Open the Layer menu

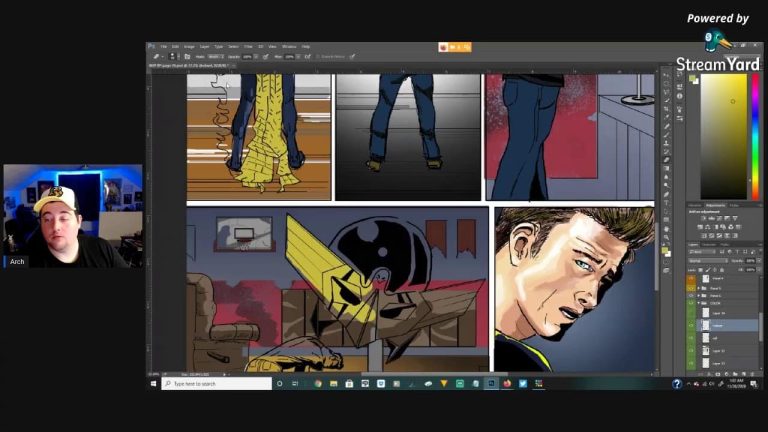tap(204, 47)
